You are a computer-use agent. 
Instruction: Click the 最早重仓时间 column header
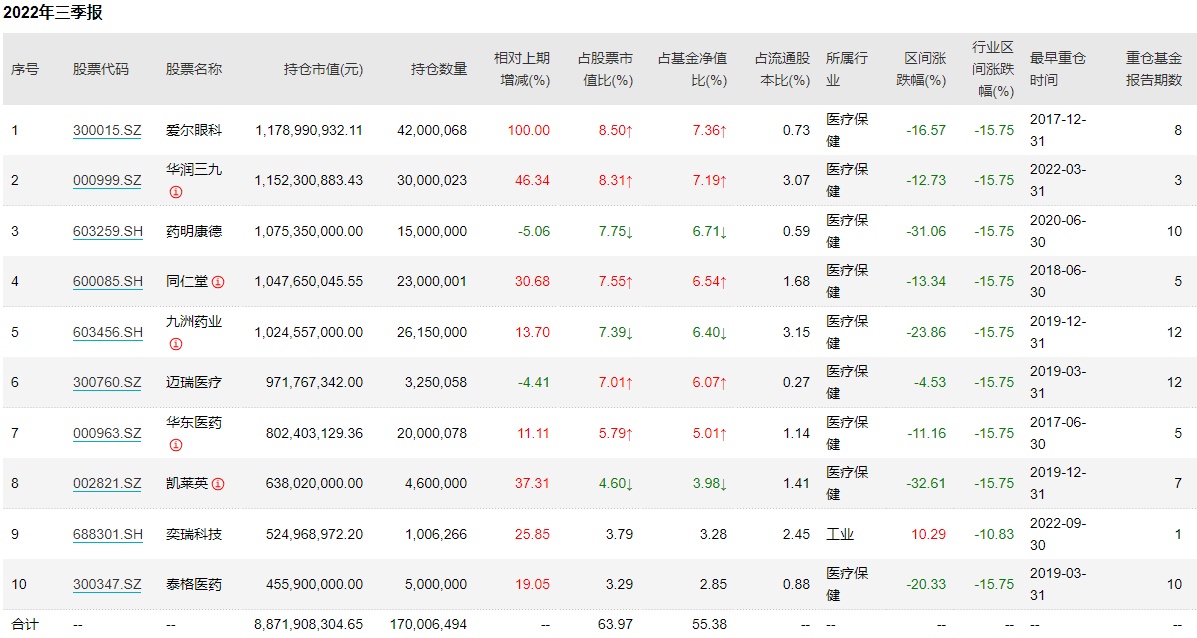pyautogui.click(x=1058, y=69)
